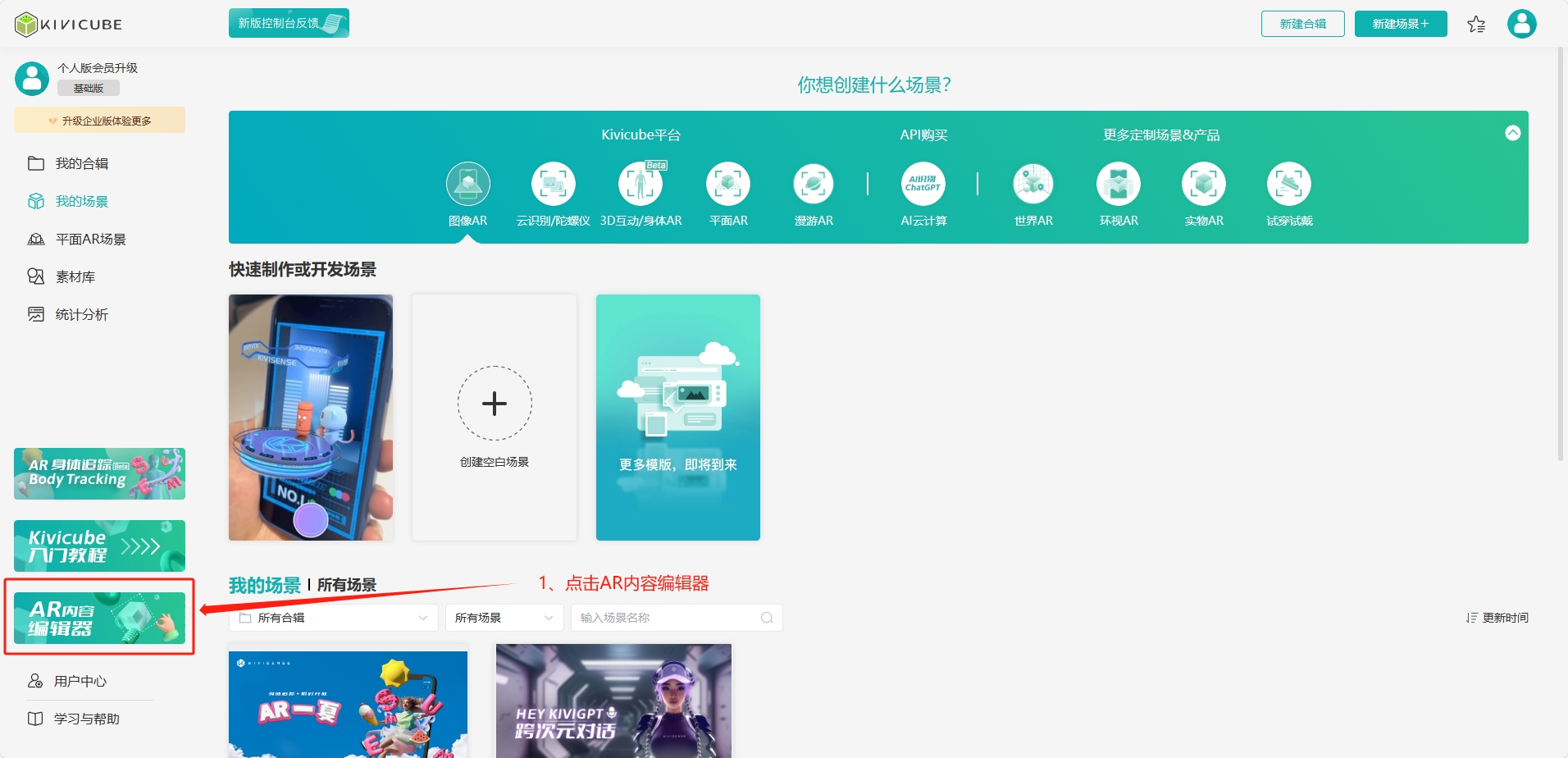Select the 世界AR icon
1568x758 pixels.
tap(1033, 184)
